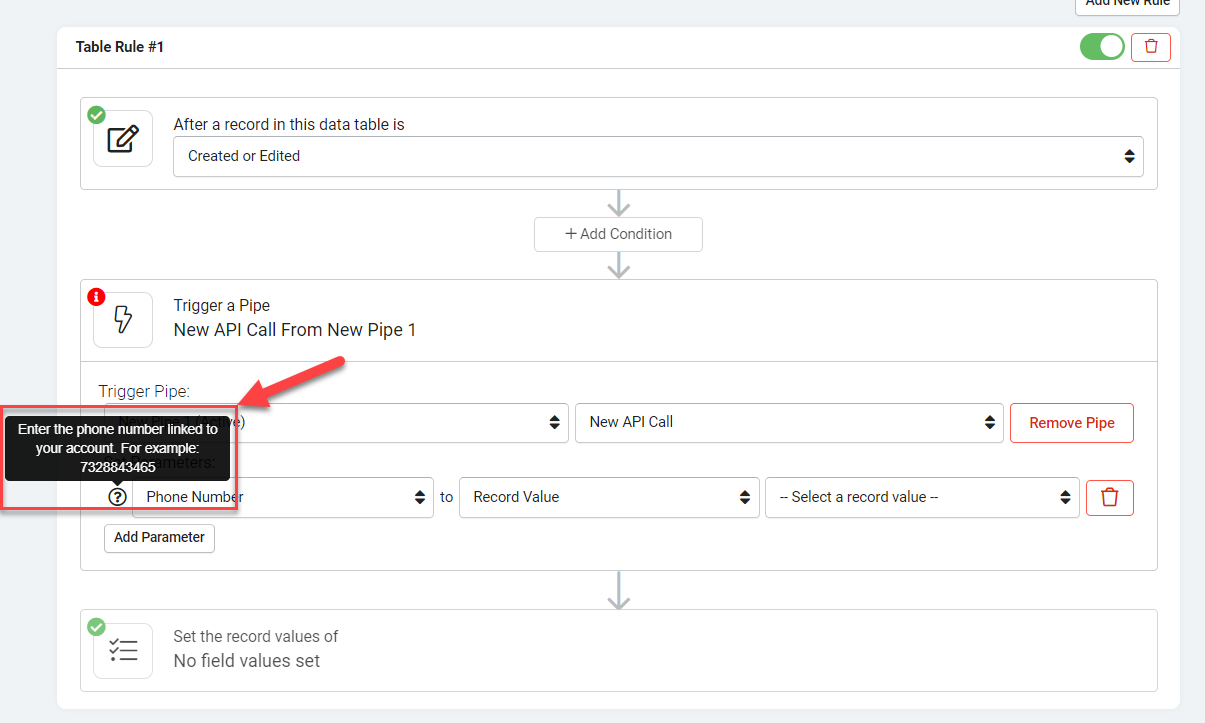
Task: Toggle Table Rule #1 off
Action: click(1102, 46)
